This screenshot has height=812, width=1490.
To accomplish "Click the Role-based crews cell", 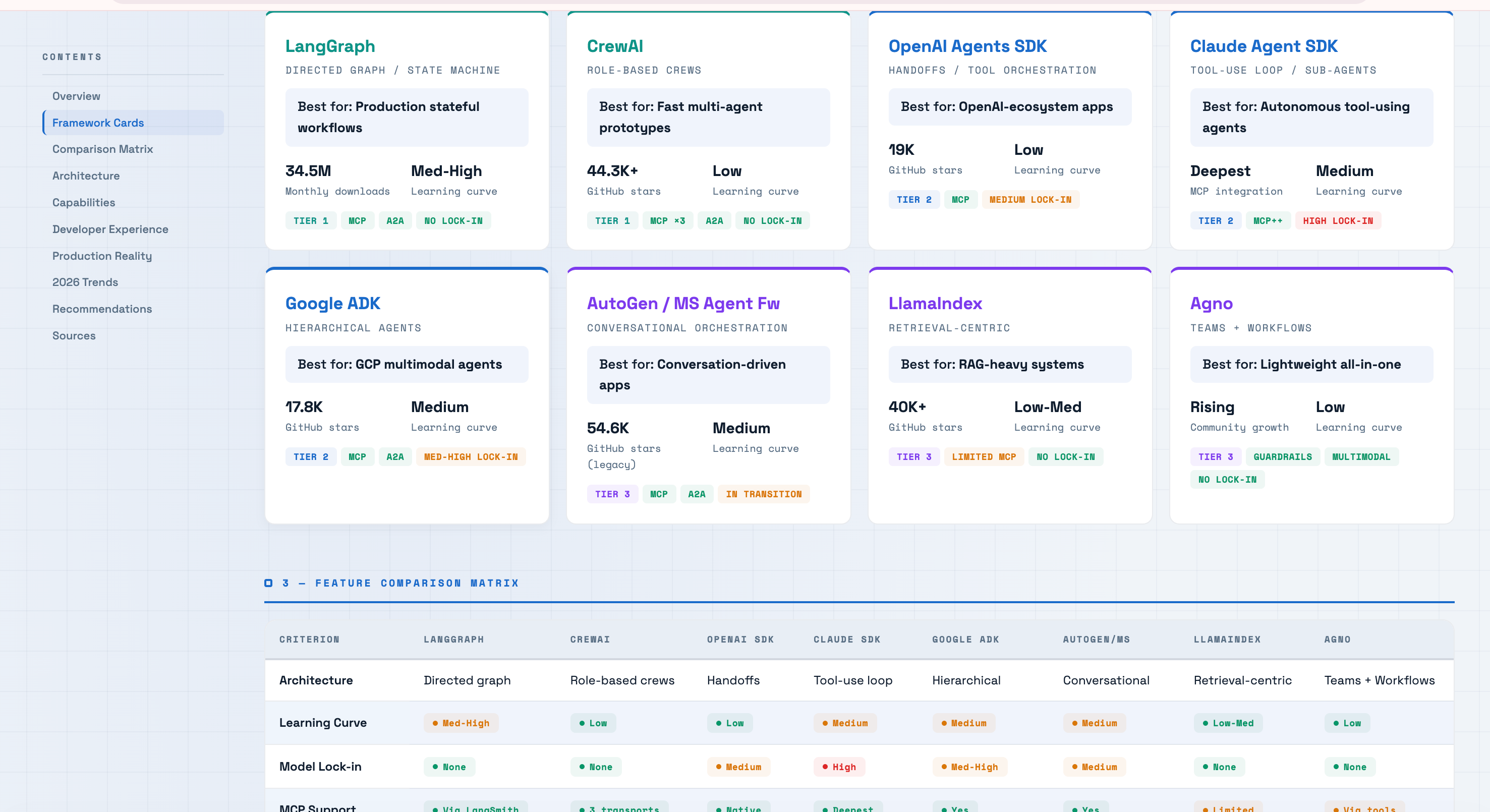I will pyautogui.click(x=622, y=680).
